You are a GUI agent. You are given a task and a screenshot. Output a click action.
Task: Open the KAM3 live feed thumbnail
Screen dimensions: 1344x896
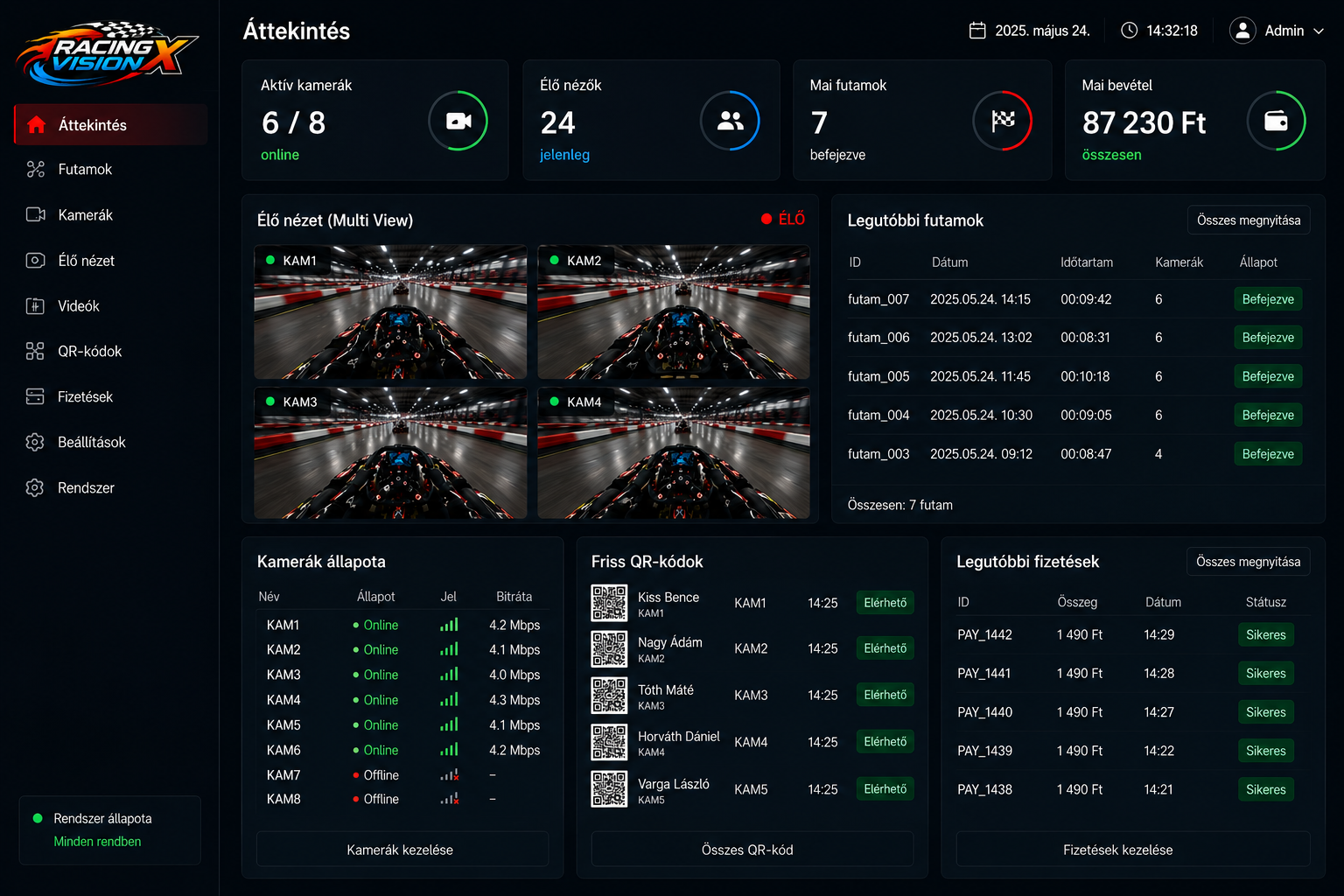[390, 453]
